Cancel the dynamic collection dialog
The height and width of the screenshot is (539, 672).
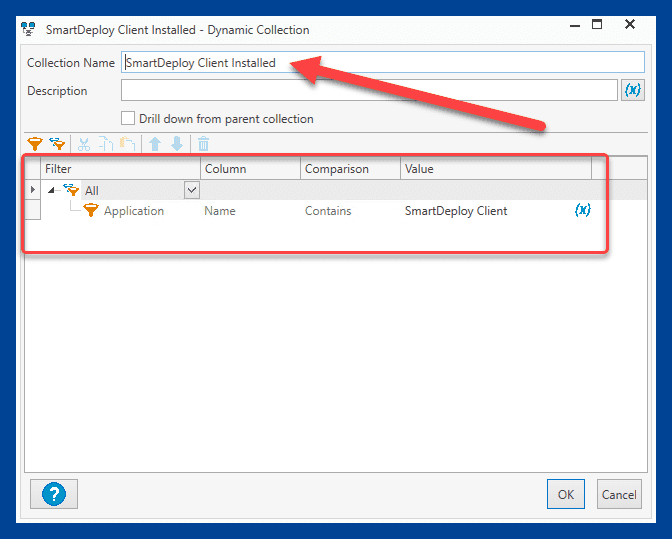pos(619,494)
